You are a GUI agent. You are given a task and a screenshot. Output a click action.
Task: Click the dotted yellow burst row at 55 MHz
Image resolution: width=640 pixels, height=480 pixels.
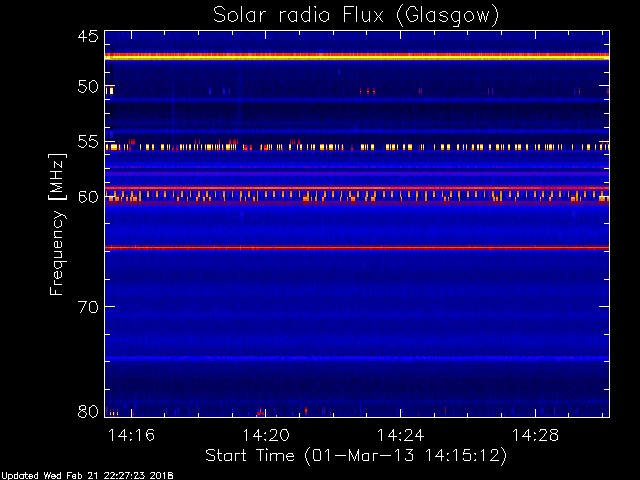[357, 147]
